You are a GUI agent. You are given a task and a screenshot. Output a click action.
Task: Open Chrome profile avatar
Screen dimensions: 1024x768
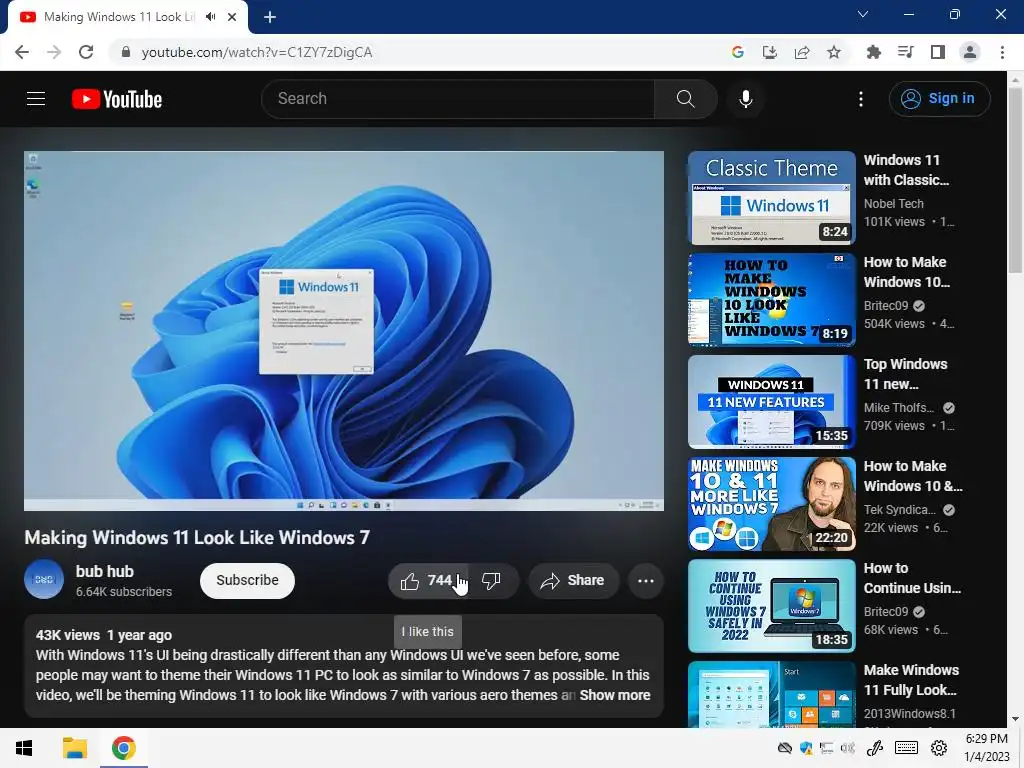(x=970, y=52)
